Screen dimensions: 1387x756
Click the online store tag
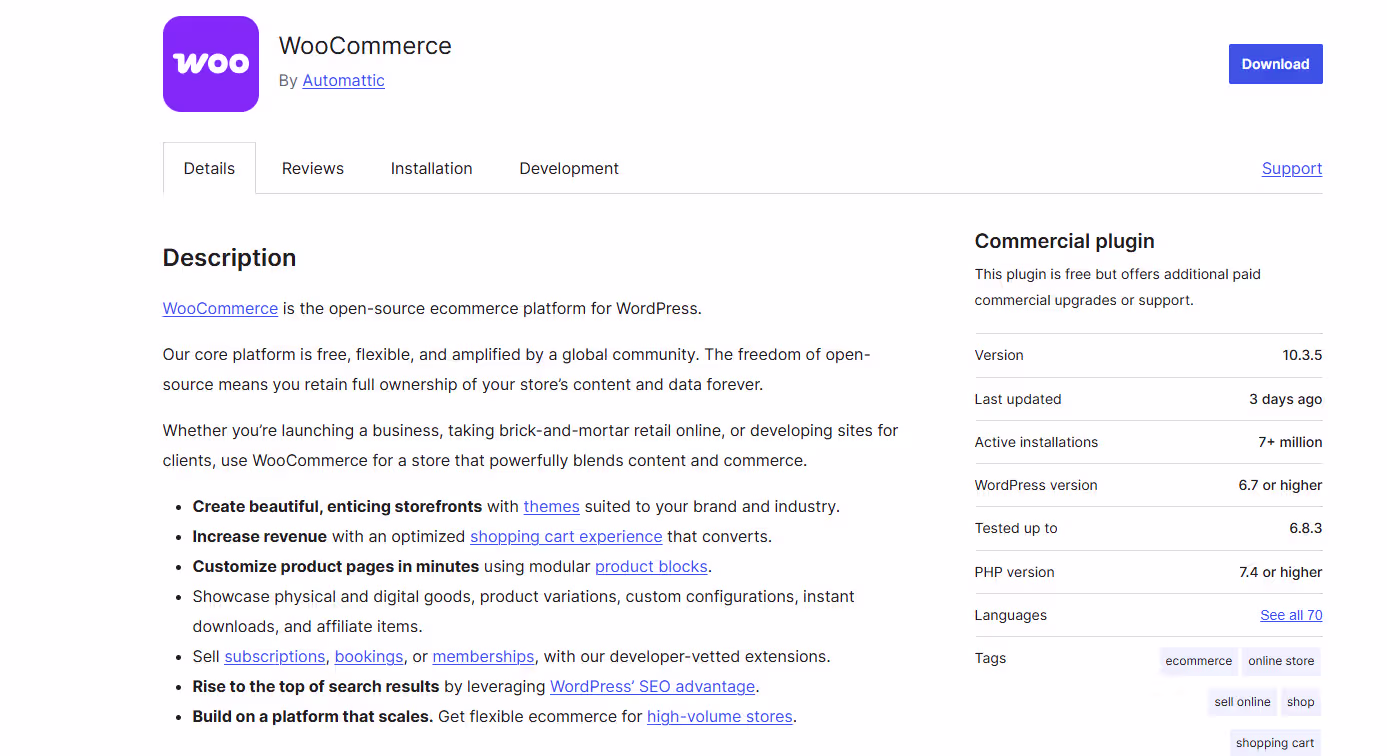pyautogui.click(x=1281, y=660)
